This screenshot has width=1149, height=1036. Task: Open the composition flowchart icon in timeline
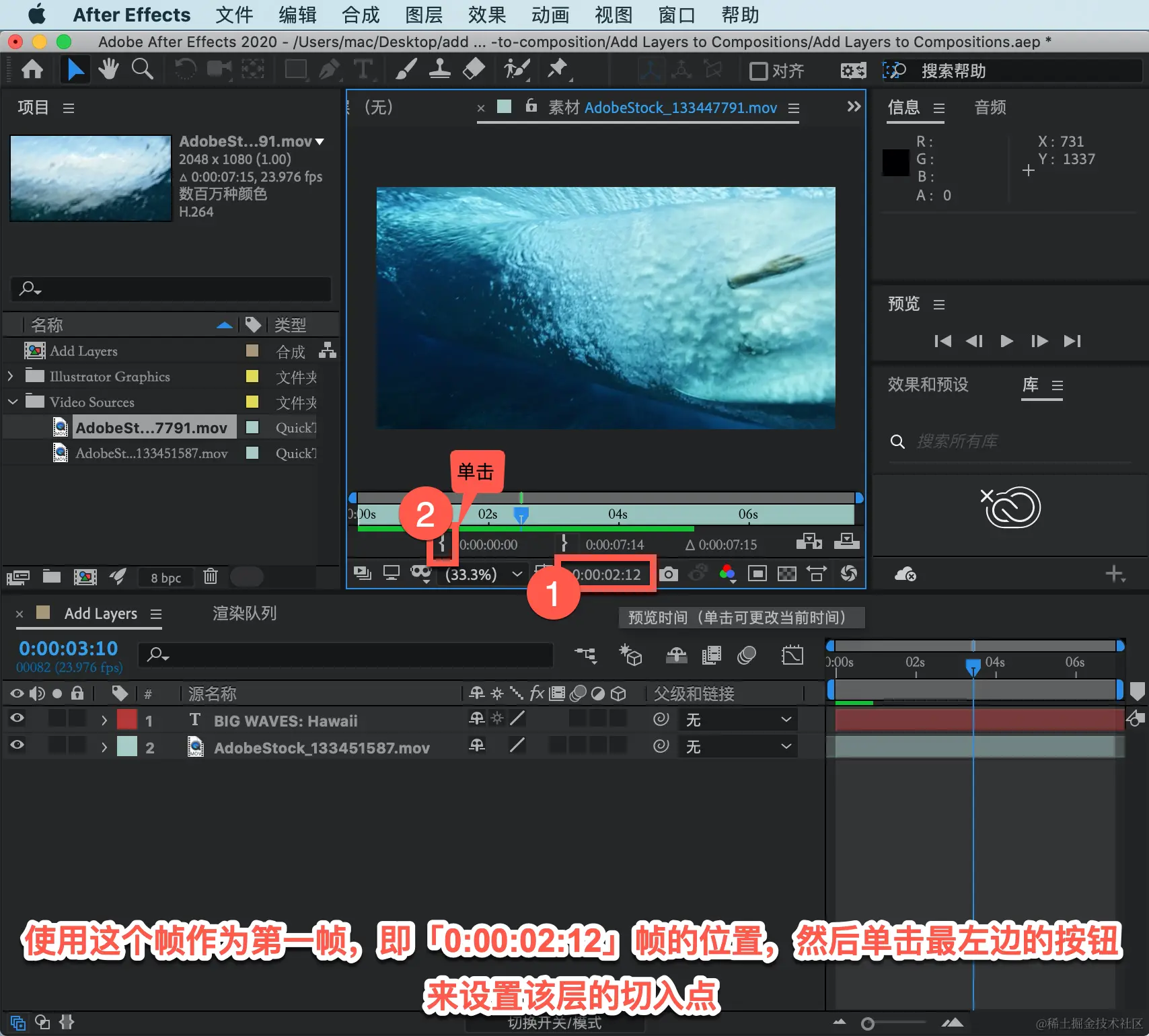pos(585,655)
